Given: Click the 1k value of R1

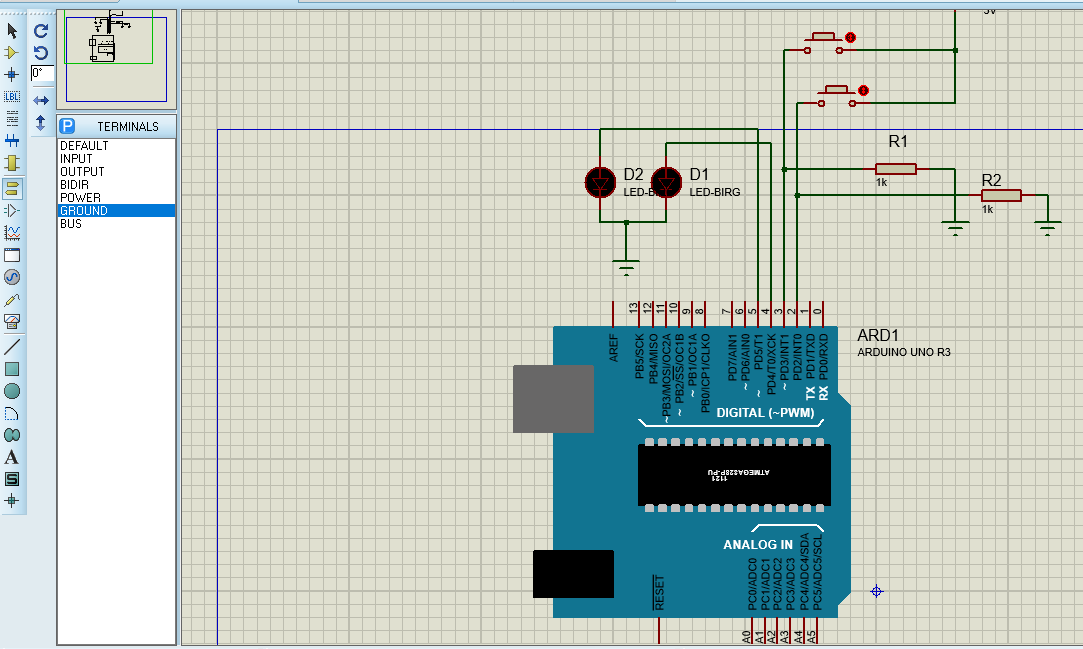Looking at the screenshot, I should [881, 182].
